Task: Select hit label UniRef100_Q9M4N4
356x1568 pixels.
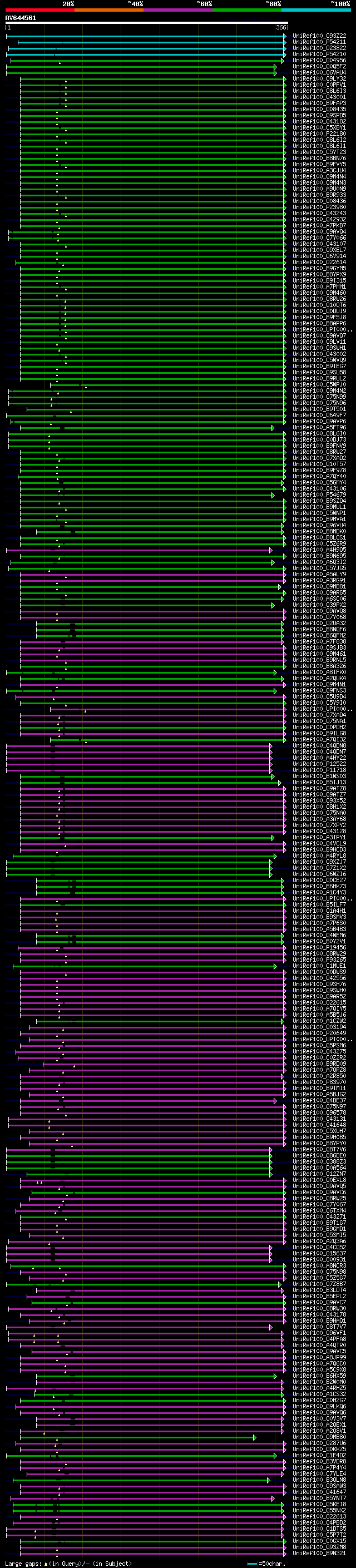Action: tap(319, 176)
